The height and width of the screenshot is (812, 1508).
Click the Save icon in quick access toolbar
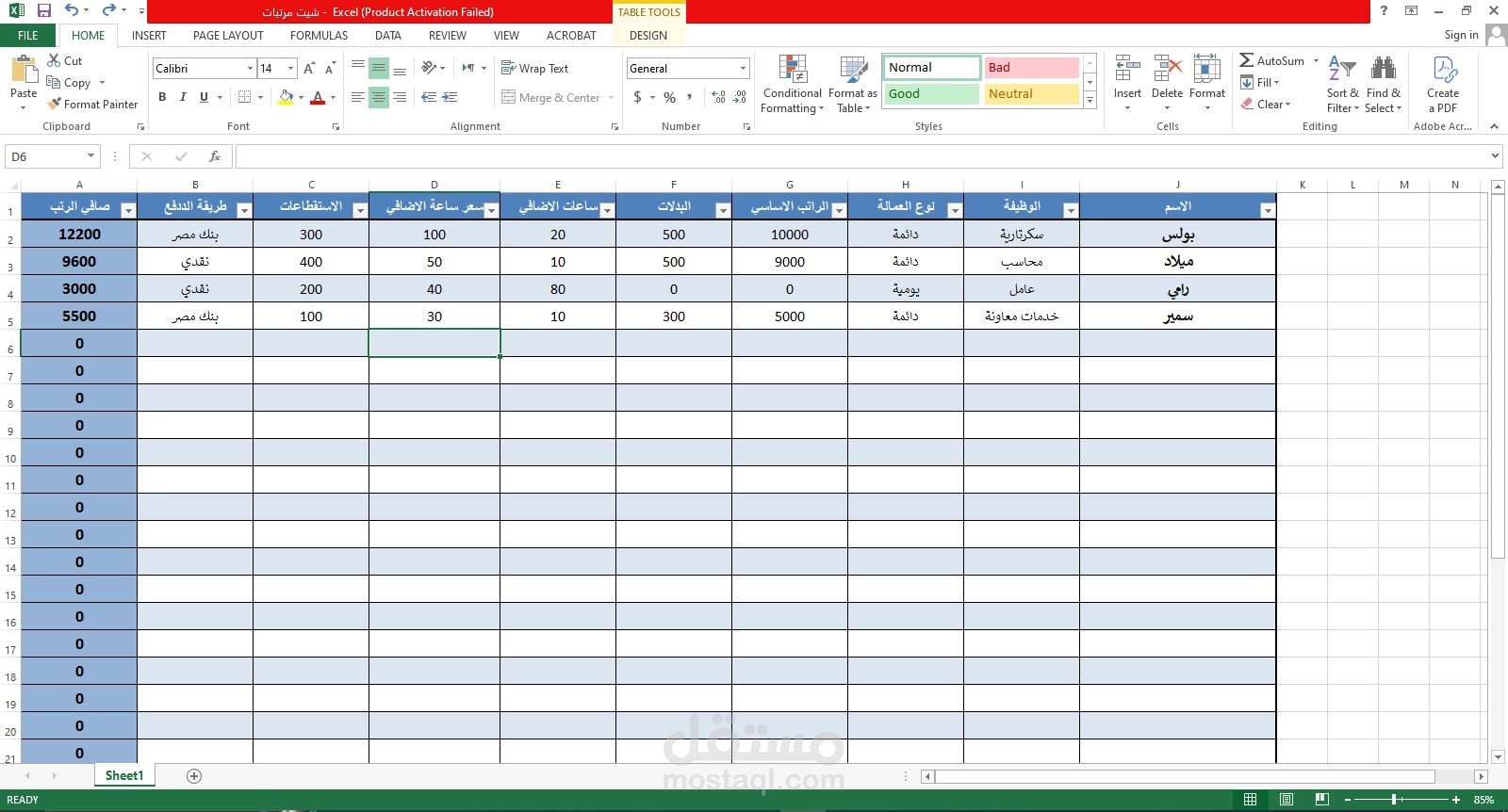pos(43,10)
